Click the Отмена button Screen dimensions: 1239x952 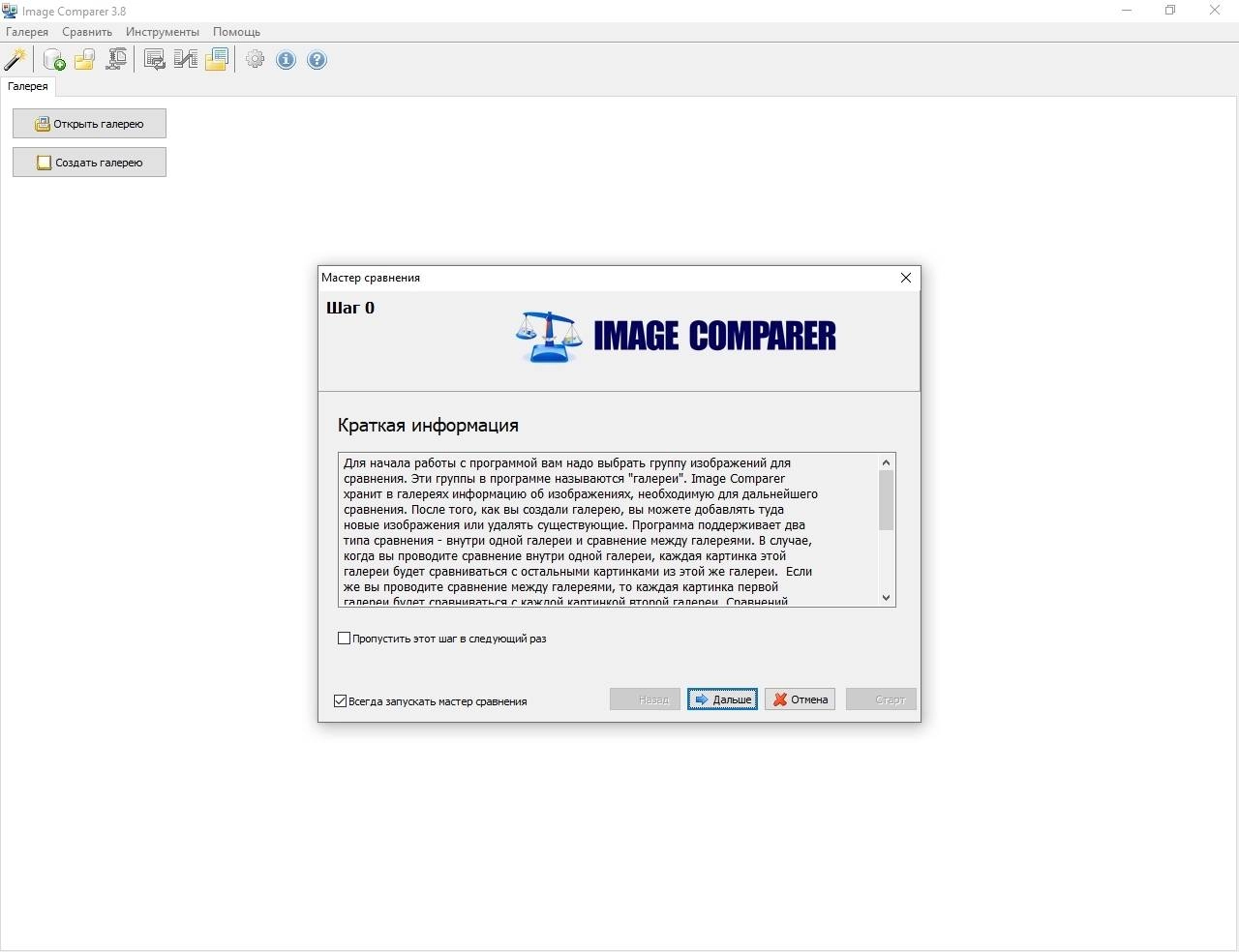tap(800, 699)
